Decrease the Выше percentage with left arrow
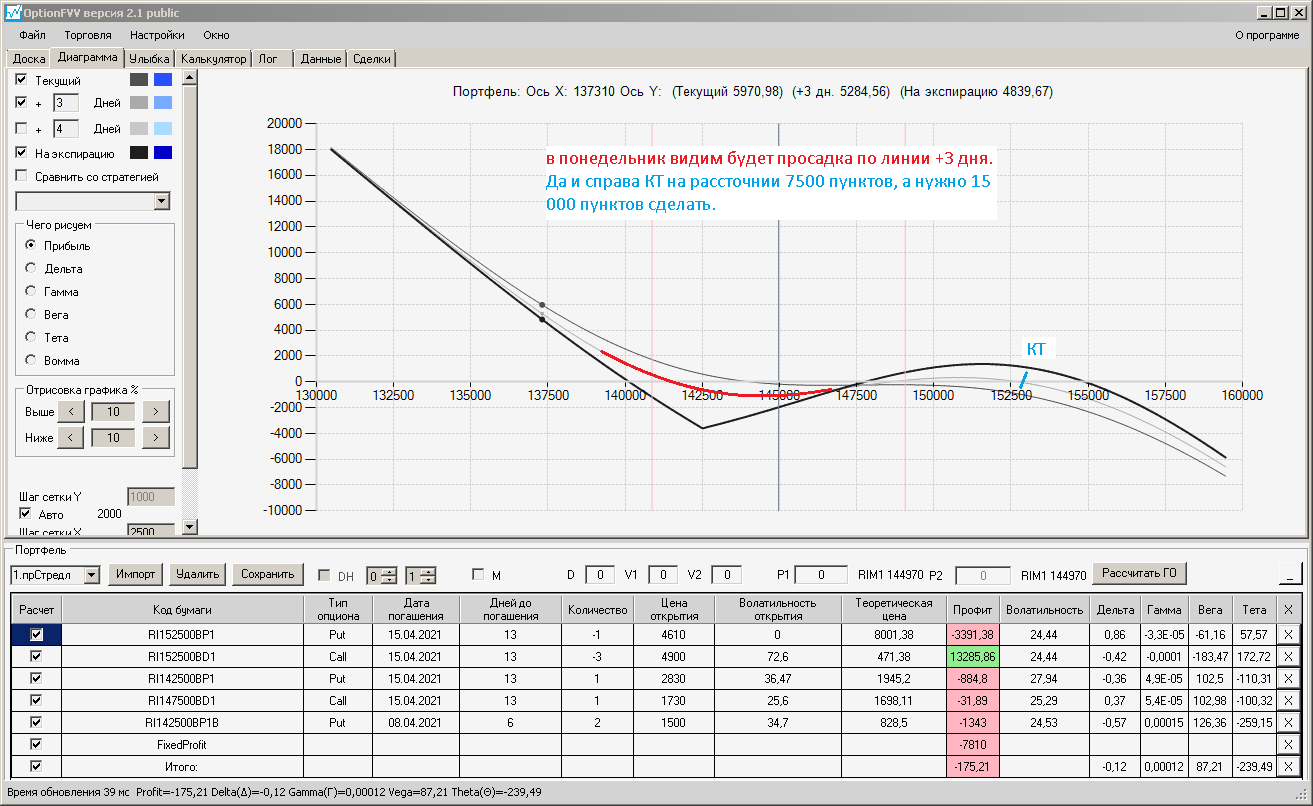 click(x=70, y=412)
